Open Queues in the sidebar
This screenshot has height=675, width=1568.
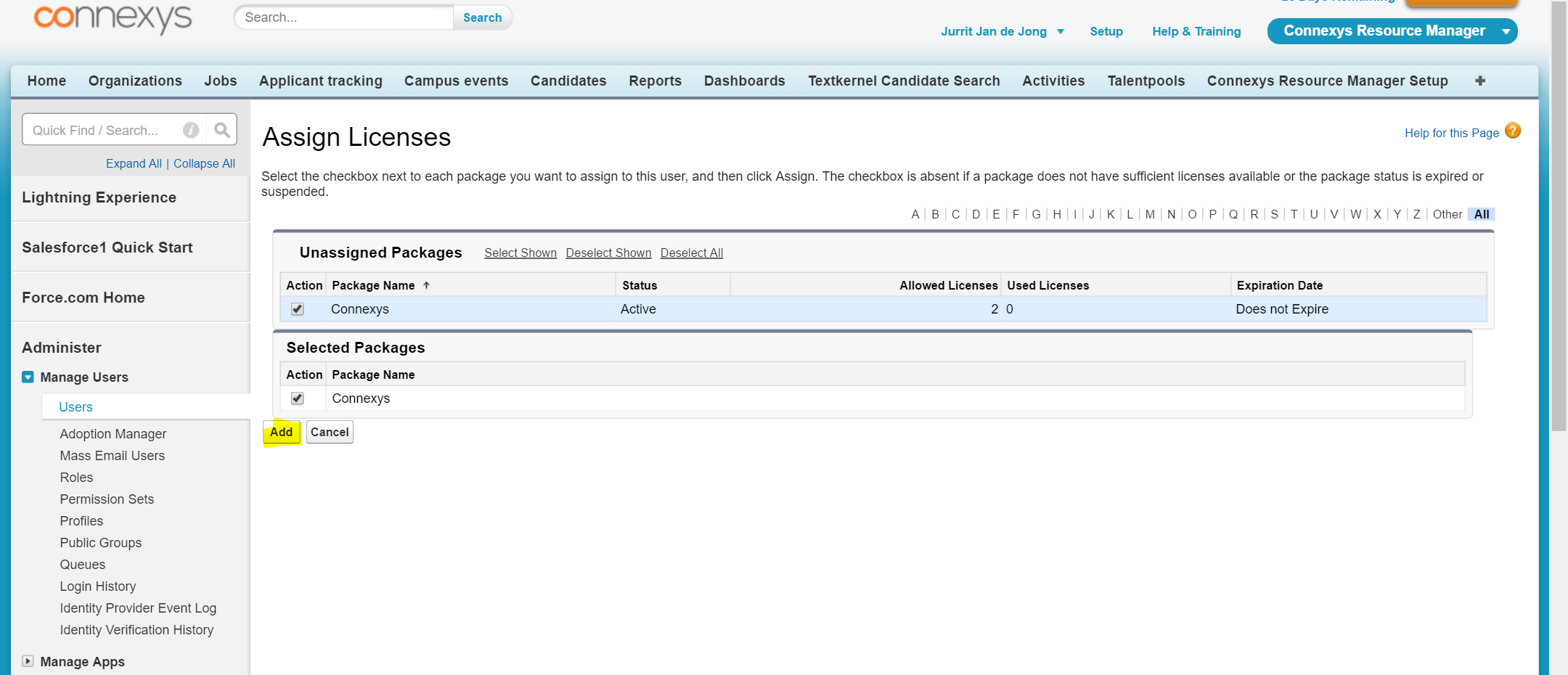pos(83,565)
